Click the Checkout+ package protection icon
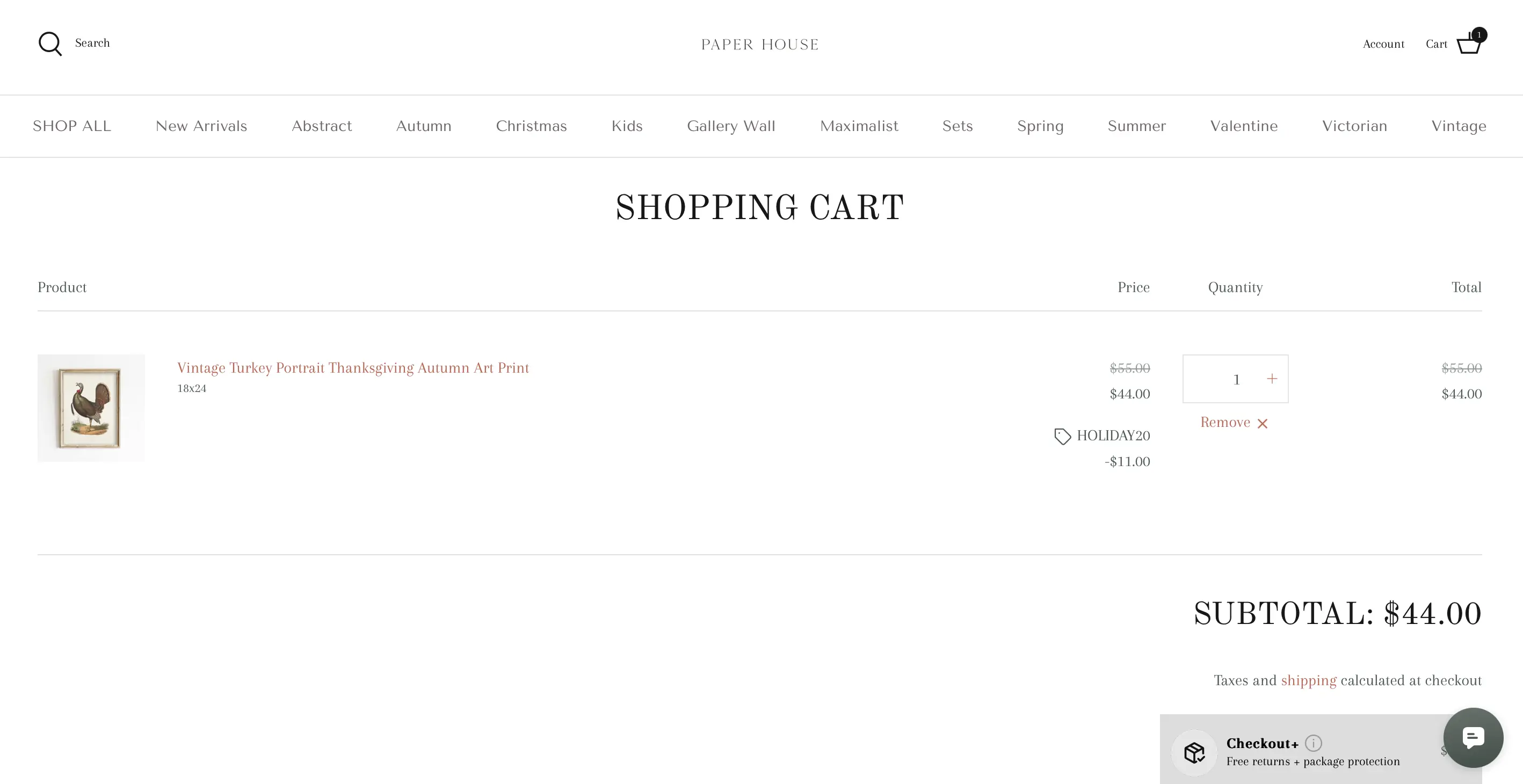 pos(1194,752)
